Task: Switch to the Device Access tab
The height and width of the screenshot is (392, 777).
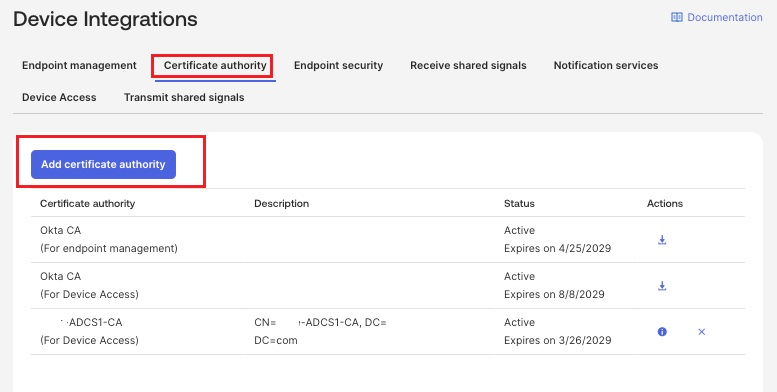Action: pyautogui.click(x=59, y=97)
